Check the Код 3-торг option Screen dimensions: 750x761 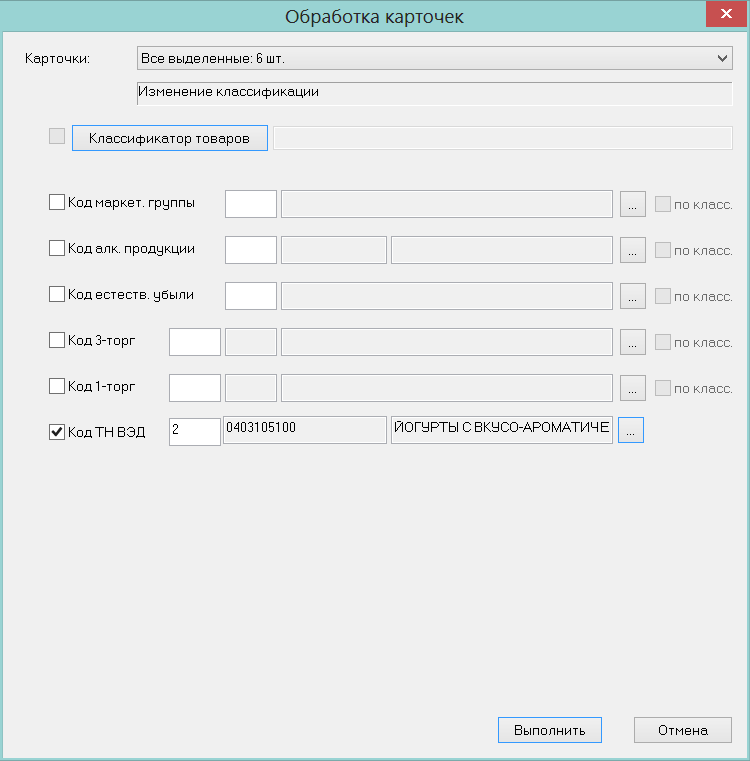57,340
